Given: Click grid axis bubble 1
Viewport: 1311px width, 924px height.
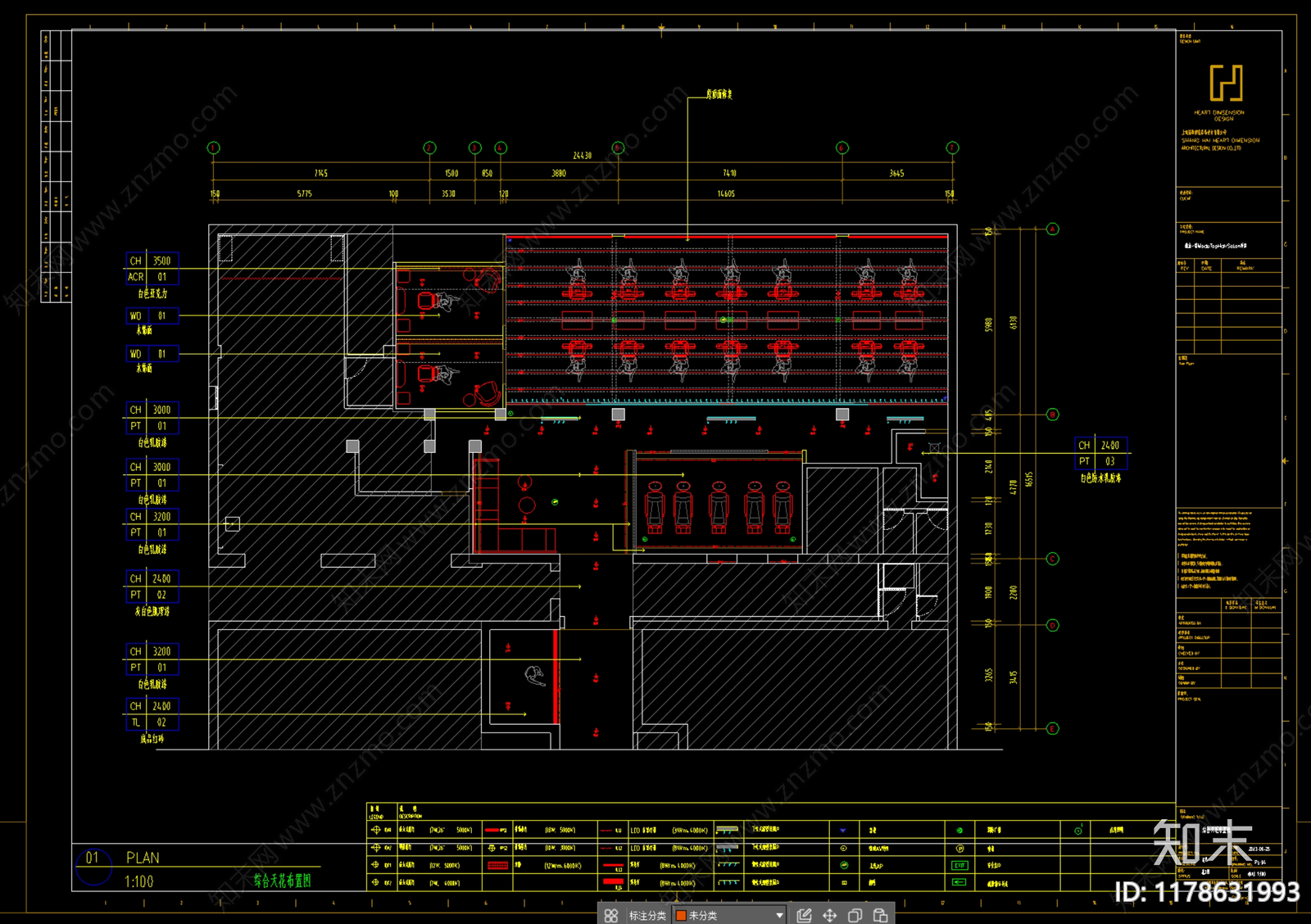Looking at the screenshot, I should point(213,148).
